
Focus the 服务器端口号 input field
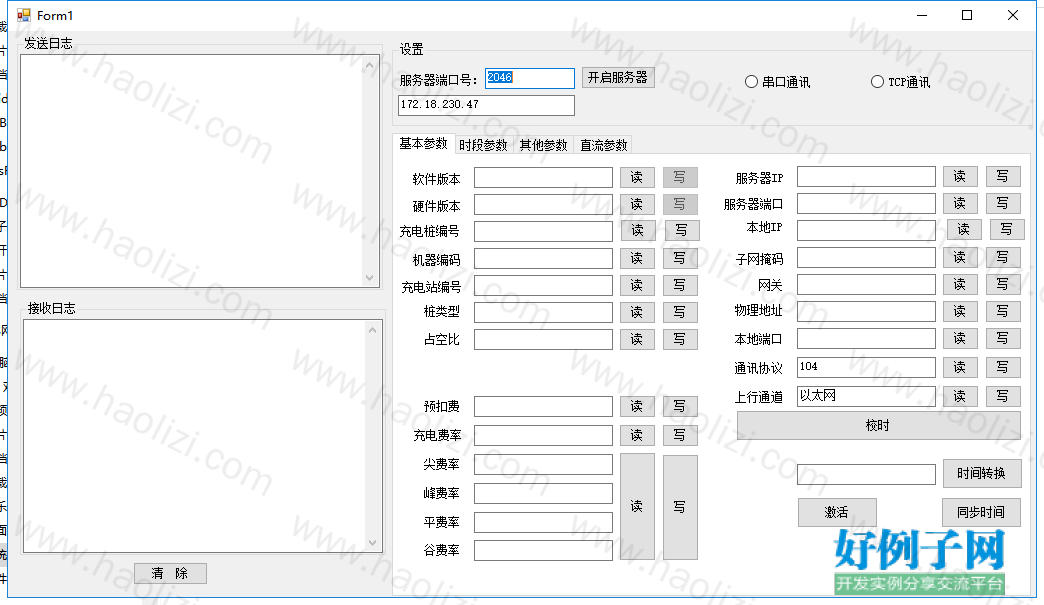pyautogui.click(x=530, y=78)
